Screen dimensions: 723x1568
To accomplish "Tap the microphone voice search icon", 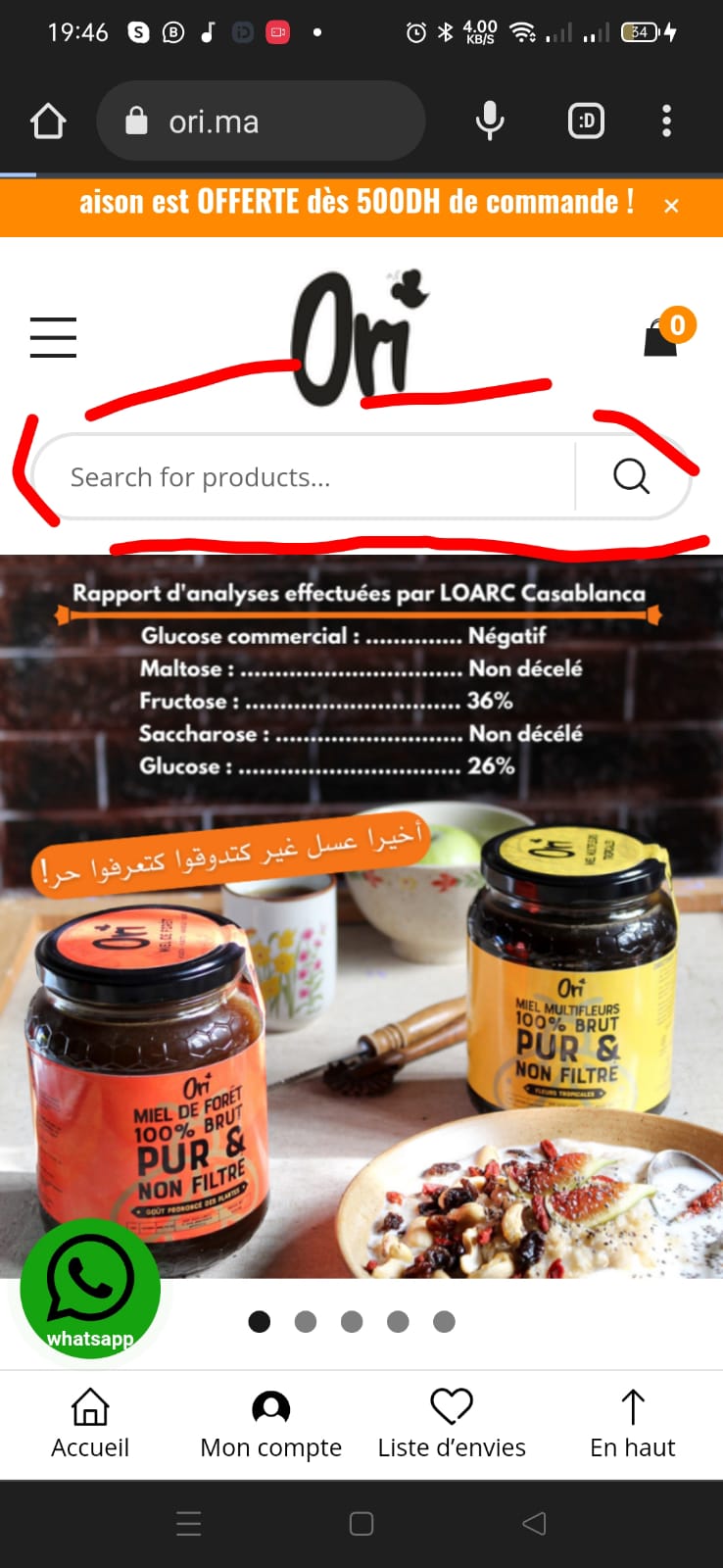I will click(490, 122).
